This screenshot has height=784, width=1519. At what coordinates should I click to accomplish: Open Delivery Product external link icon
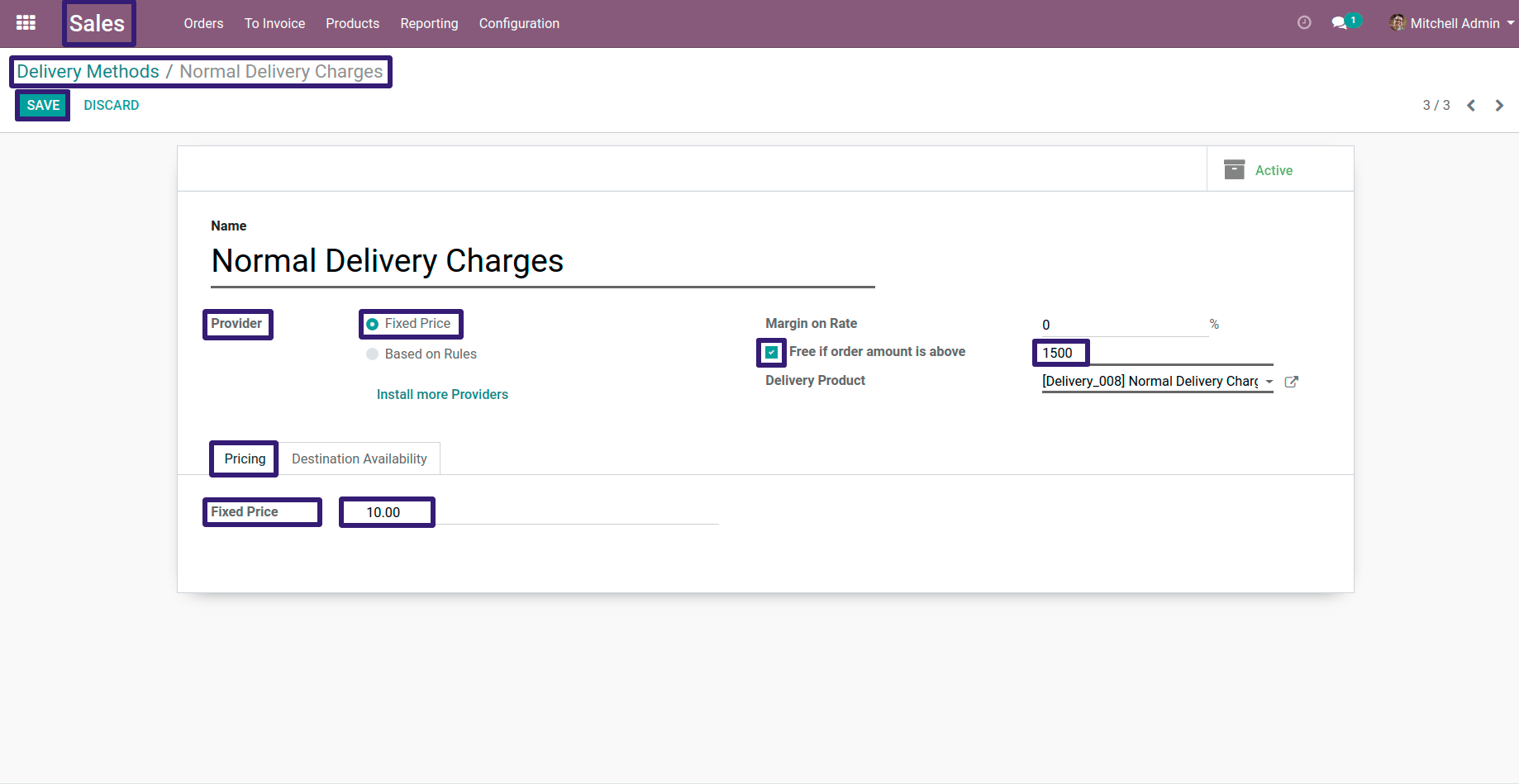[1292, 382]
